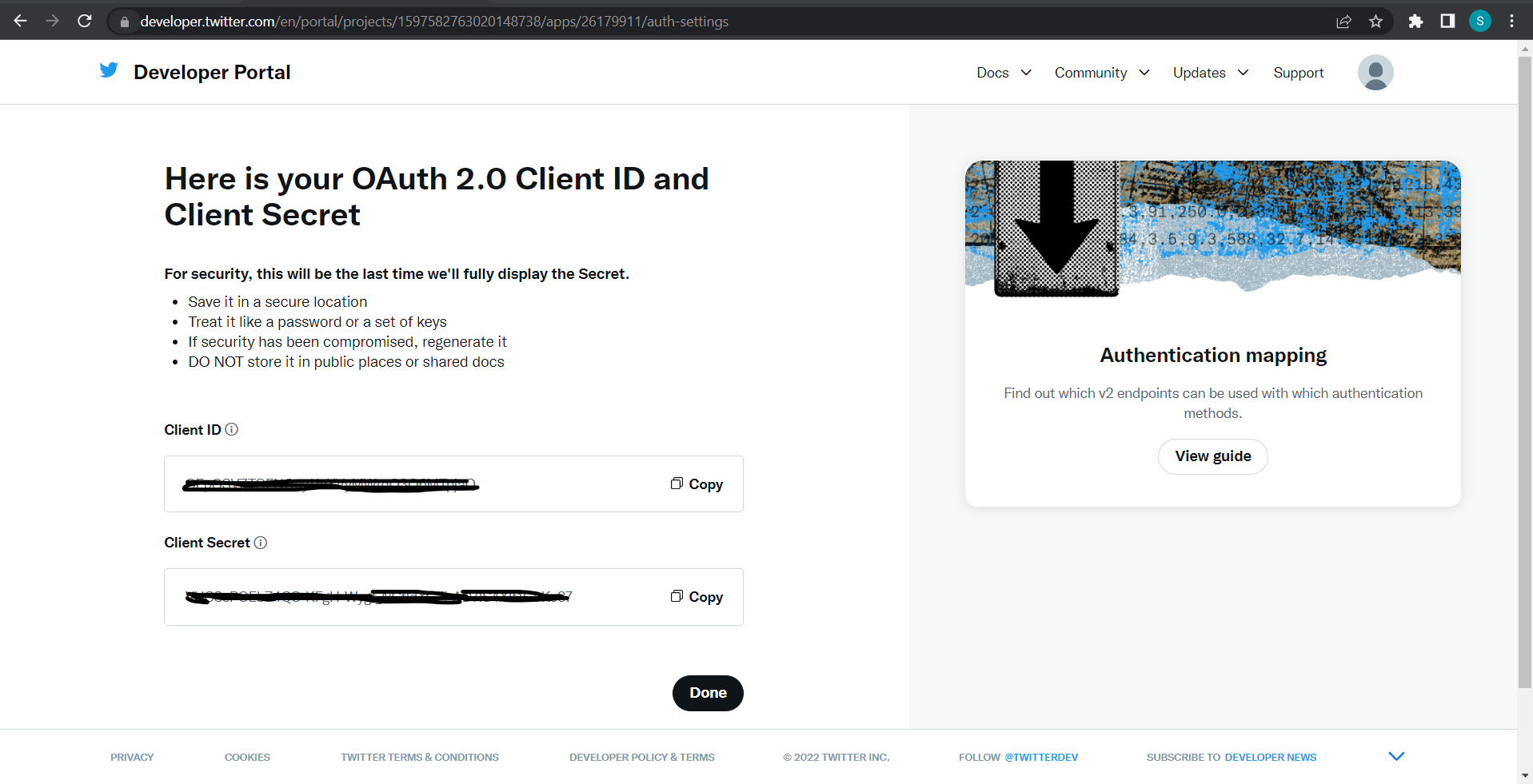1533x784 pixels.
Task: Click the Client ID info icon
Action: 232,429
